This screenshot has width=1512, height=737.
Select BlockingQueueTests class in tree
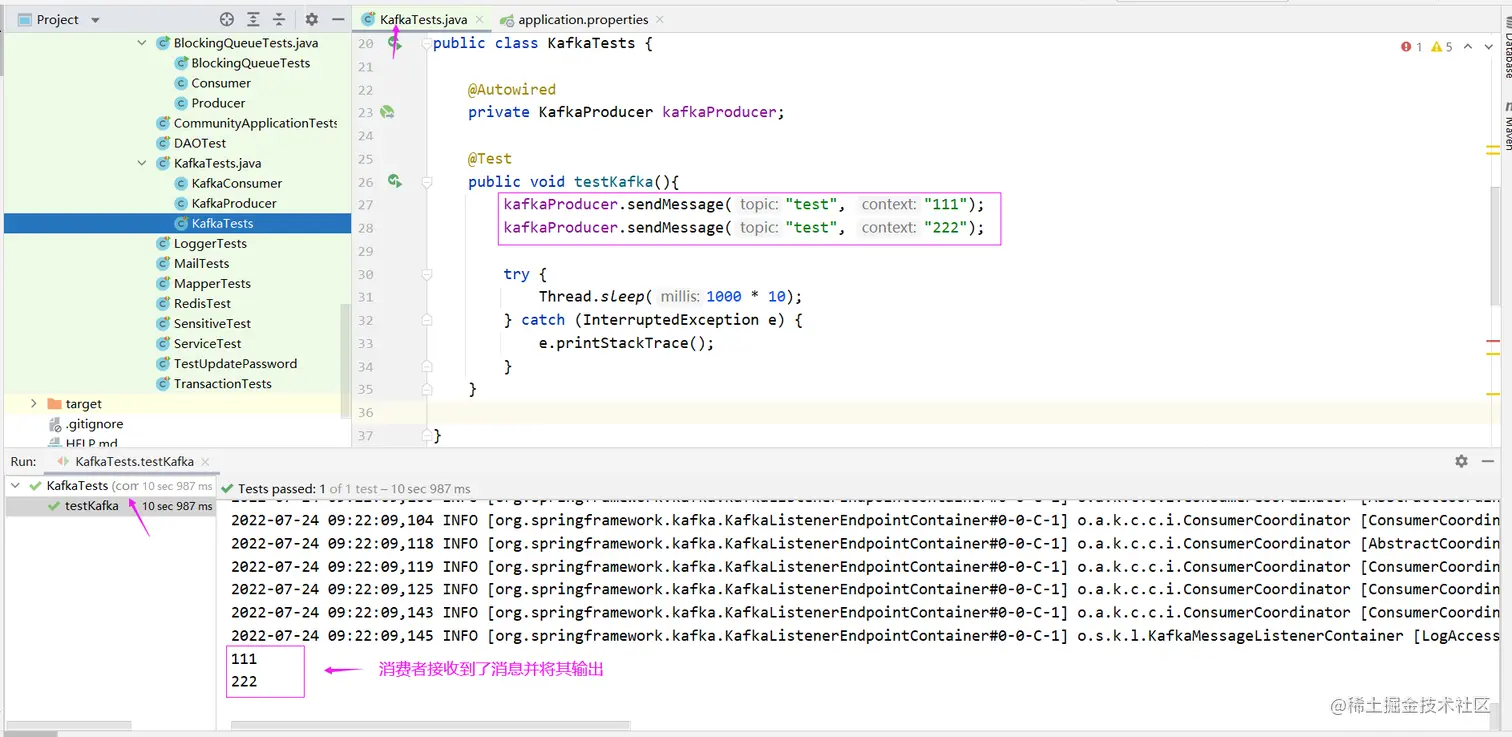coord(251,63)
